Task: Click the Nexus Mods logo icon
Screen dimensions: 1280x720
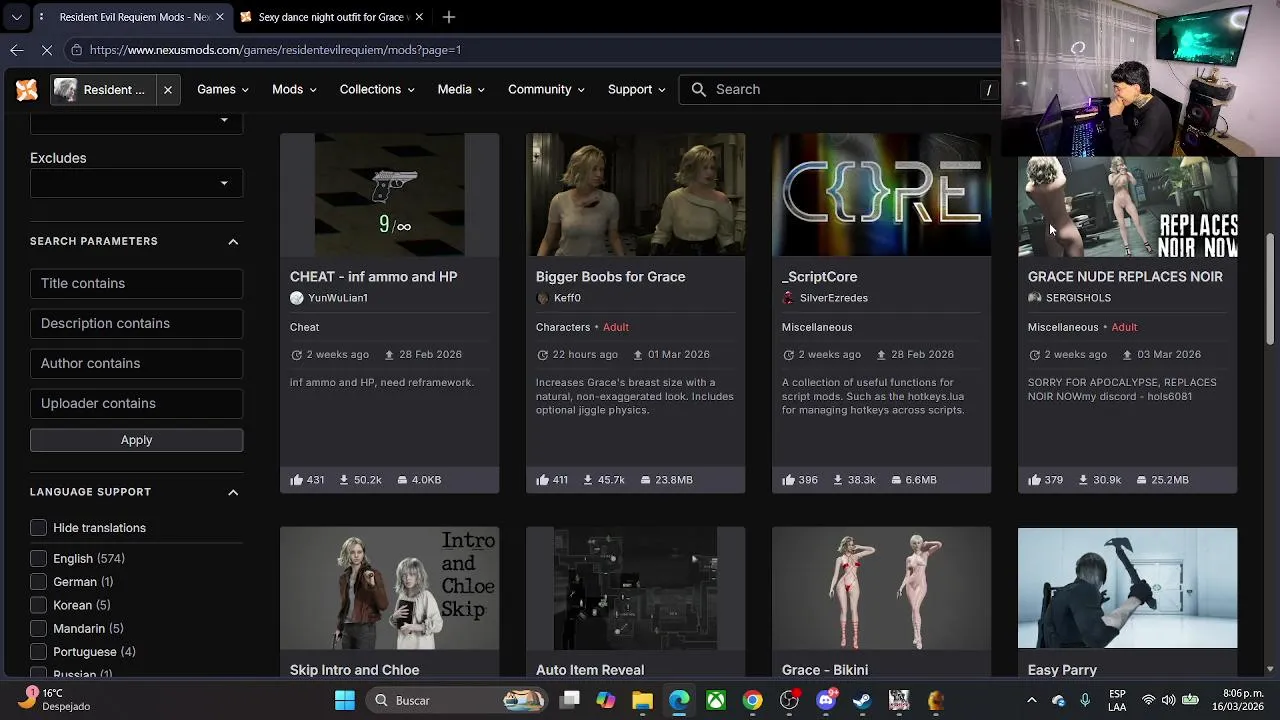Action: point(27,90)
